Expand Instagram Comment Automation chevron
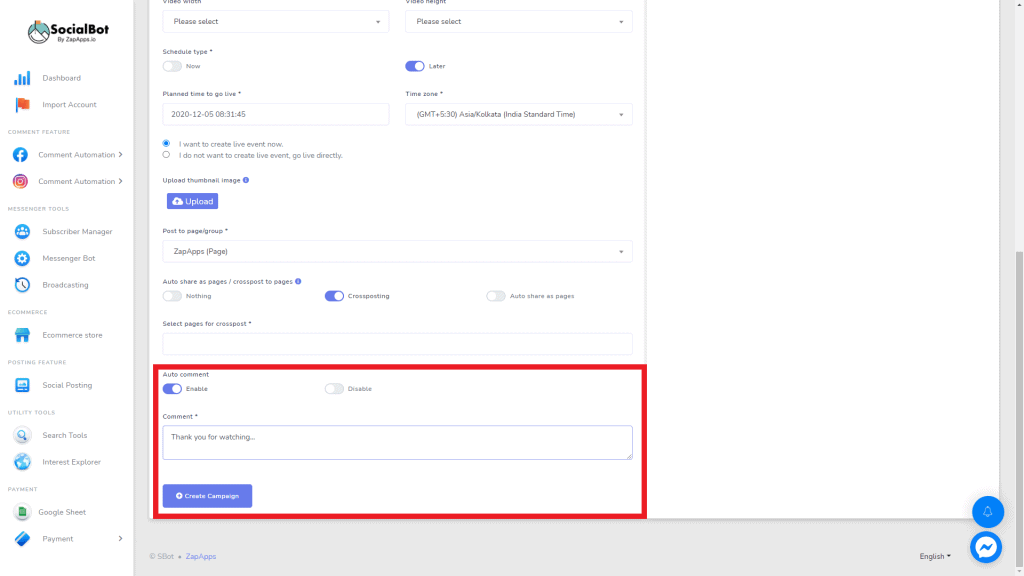The height and width of the screenshot is (576, 1024). point(120,182)
